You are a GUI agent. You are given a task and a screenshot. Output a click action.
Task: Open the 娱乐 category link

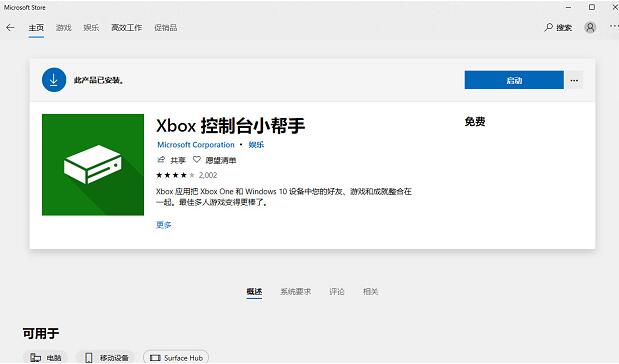click(x=256, y=145)
